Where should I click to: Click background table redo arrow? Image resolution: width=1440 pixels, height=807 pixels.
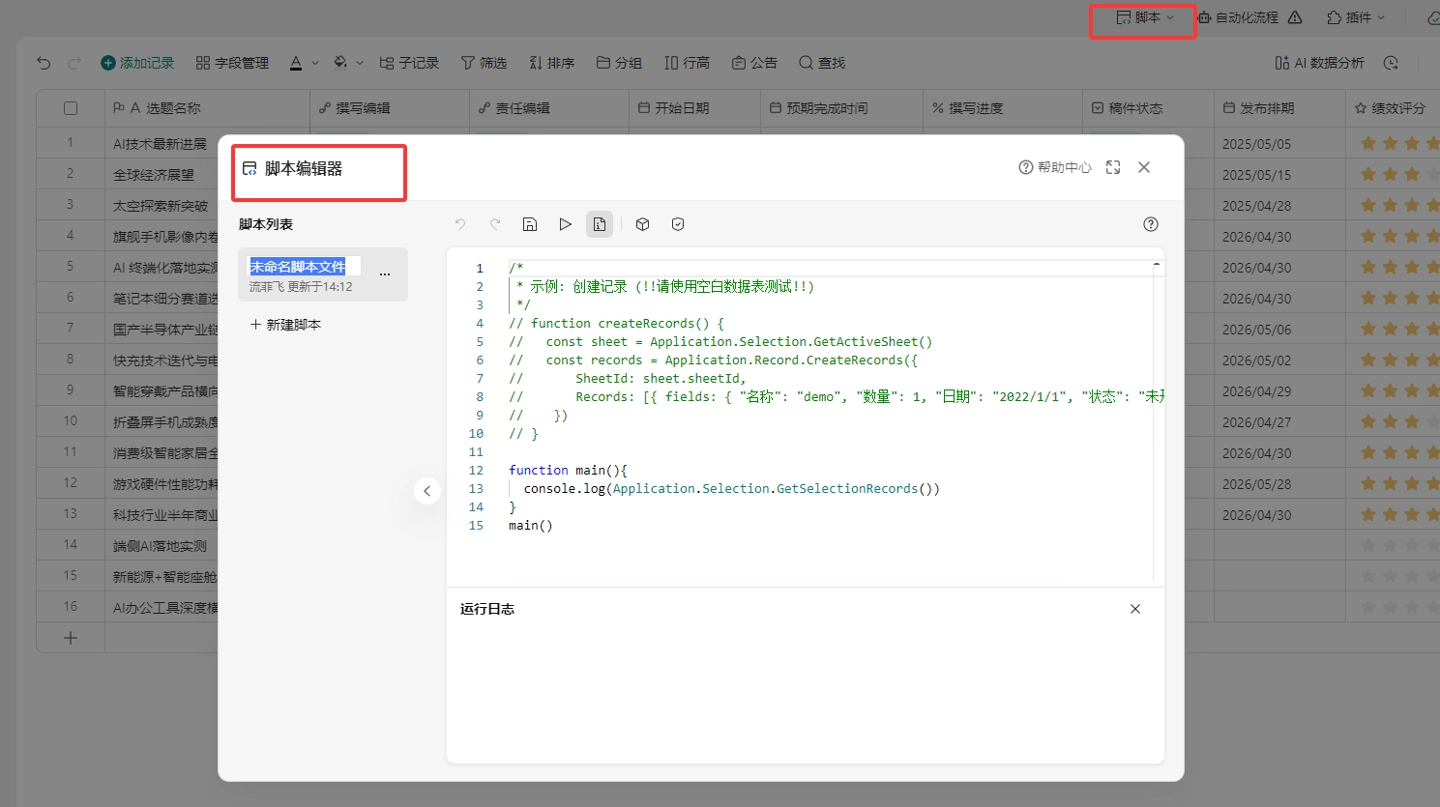click(74, 63)
